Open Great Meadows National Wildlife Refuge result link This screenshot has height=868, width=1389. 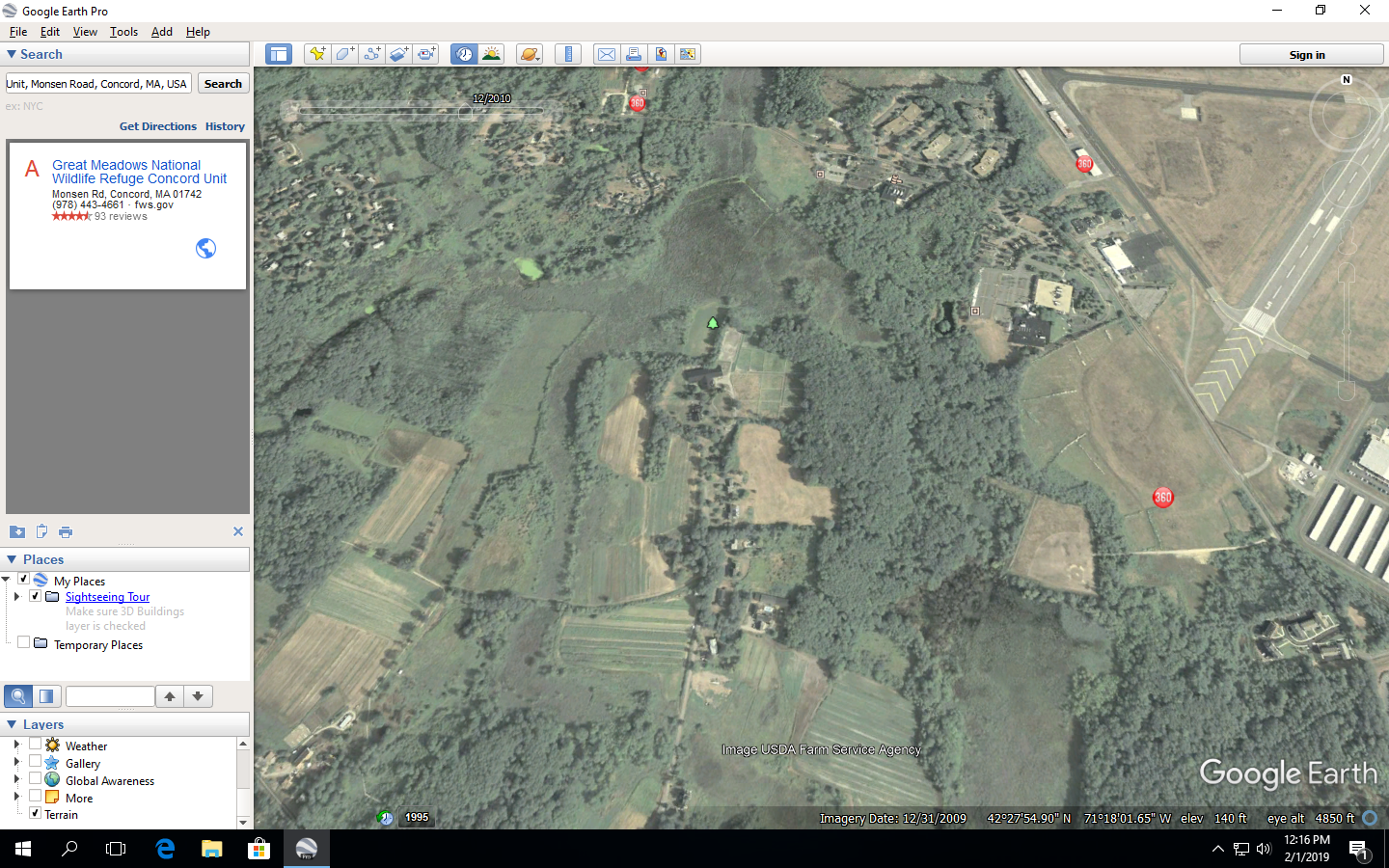click(x=139, y=172)
